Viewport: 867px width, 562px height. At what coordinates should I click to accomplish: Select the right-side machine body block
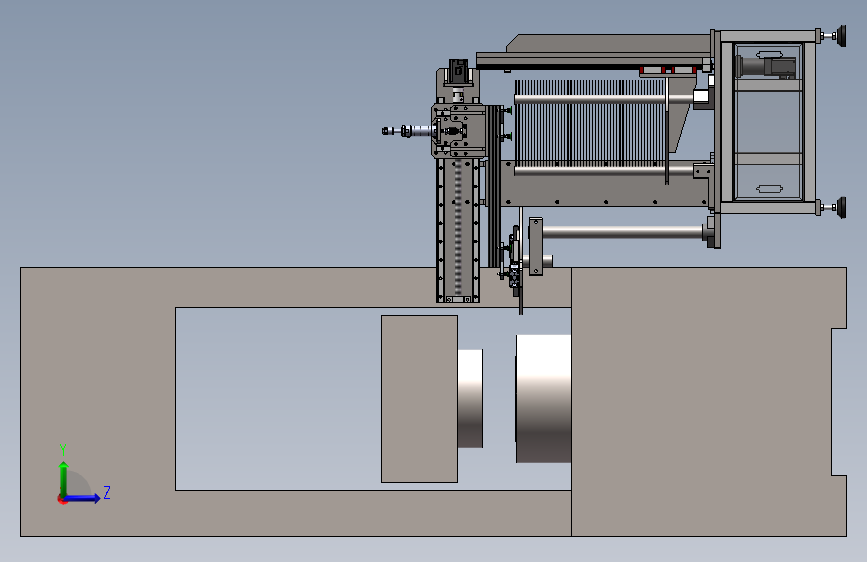coord(709,402)
